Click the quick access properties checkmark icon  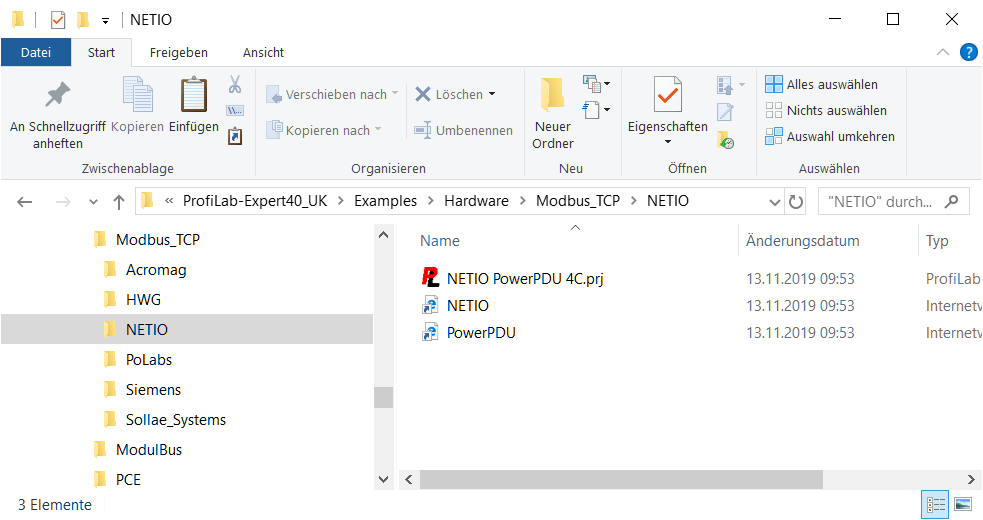(x=58, y=20)
